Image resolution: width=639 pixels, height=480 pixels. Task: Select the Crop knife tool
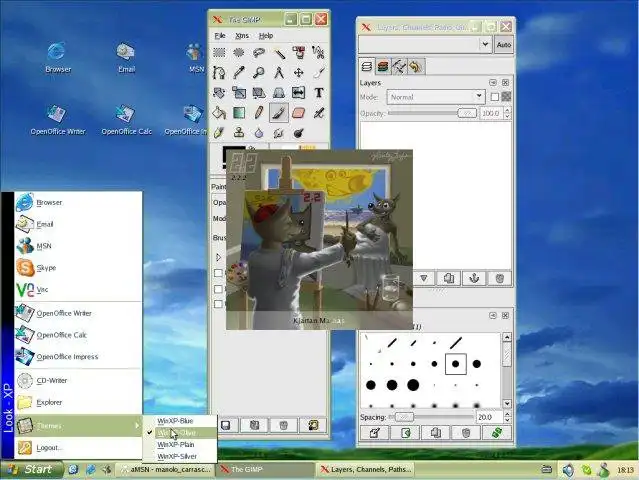coord(319,73)
